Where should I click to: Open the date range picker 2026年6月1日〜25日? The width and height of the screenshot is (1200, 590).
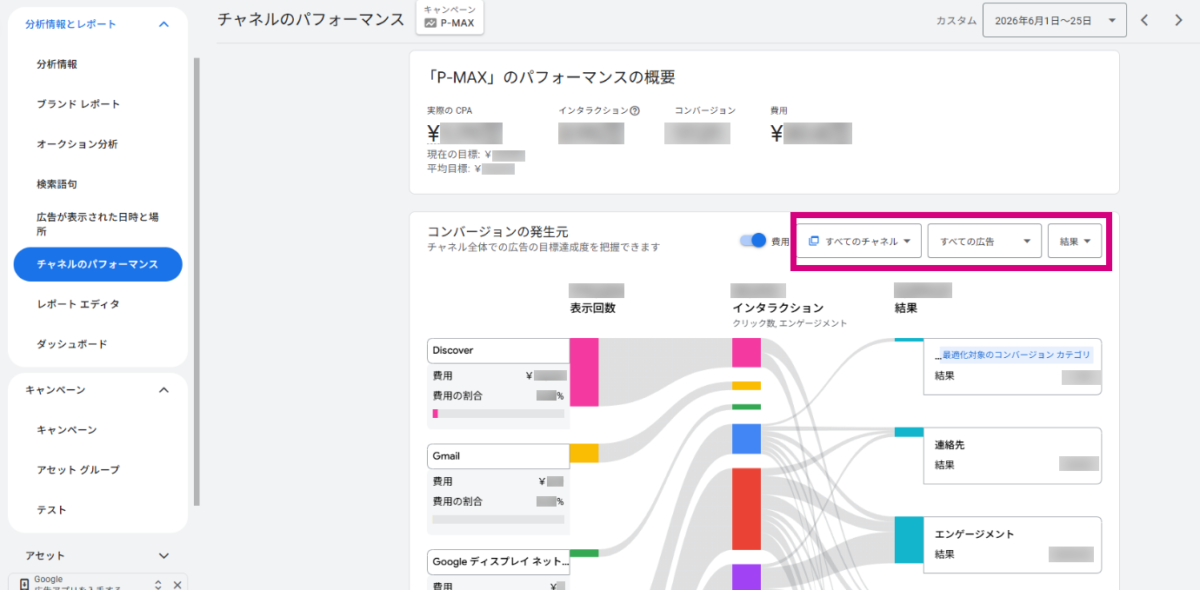[1054, 20]
